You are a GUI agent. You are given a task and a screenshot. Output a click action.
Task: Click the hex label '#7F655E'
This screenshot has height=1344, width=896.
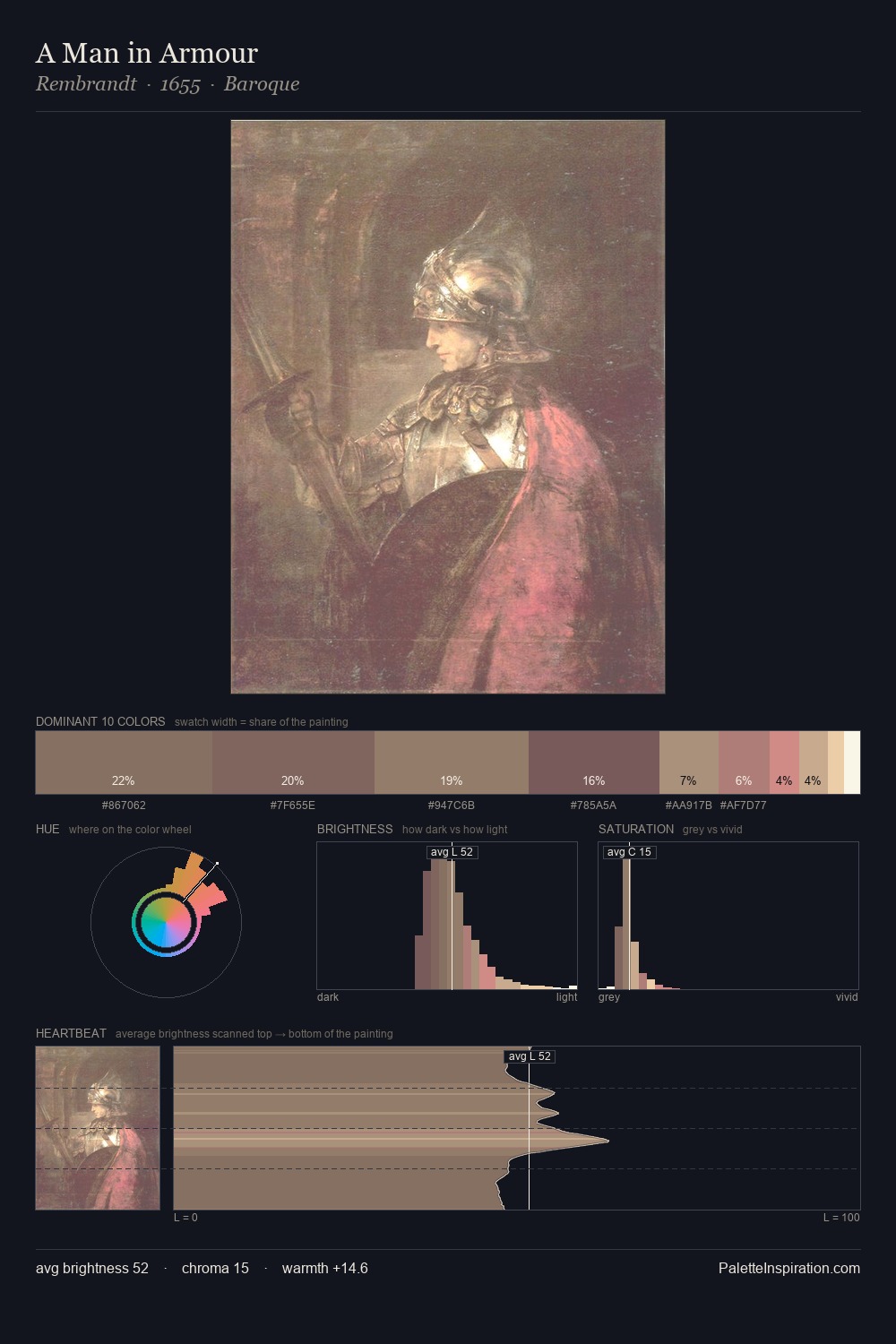[x=293, y=806]
